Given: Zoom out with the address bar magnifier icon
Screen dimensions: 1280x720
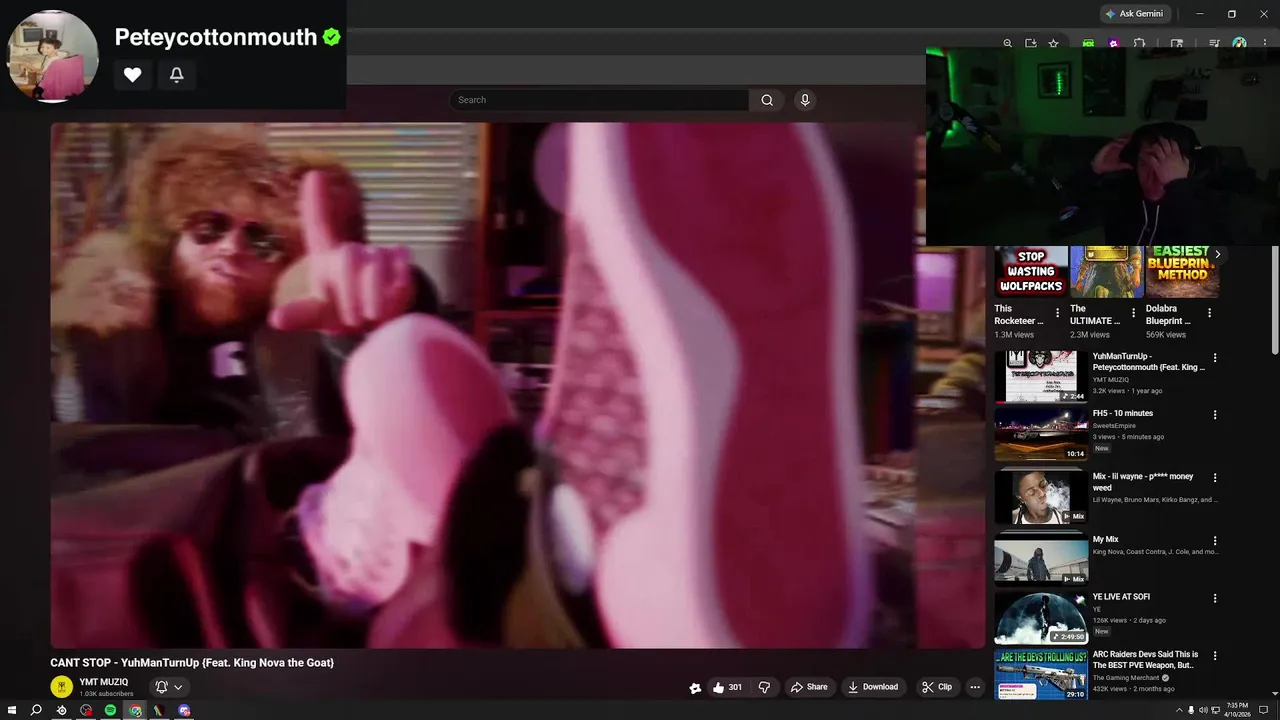Looking at the screenshot, I should coord(1008,44).
